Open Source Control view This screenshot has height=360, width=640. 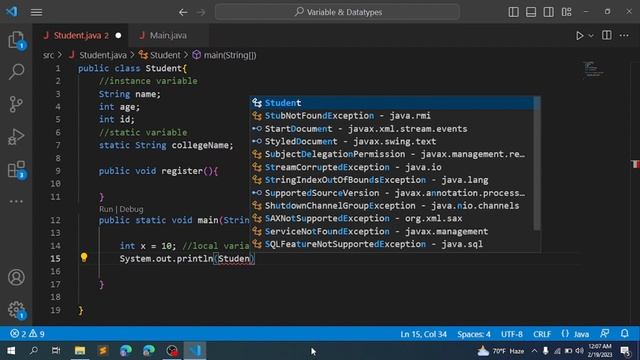[x=16, y=104]
